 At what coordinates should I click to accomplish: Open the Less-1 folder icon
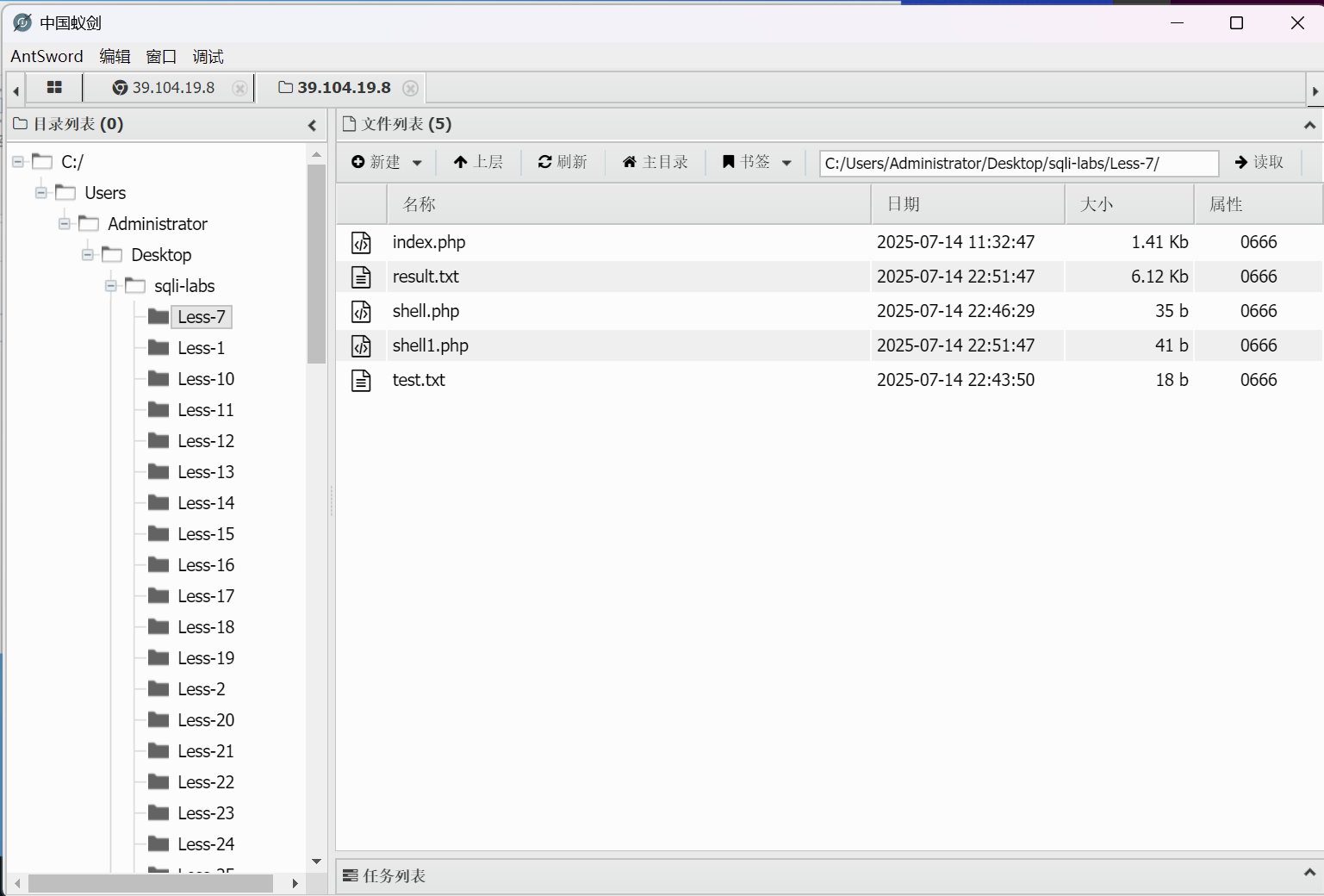click(159, 347)
